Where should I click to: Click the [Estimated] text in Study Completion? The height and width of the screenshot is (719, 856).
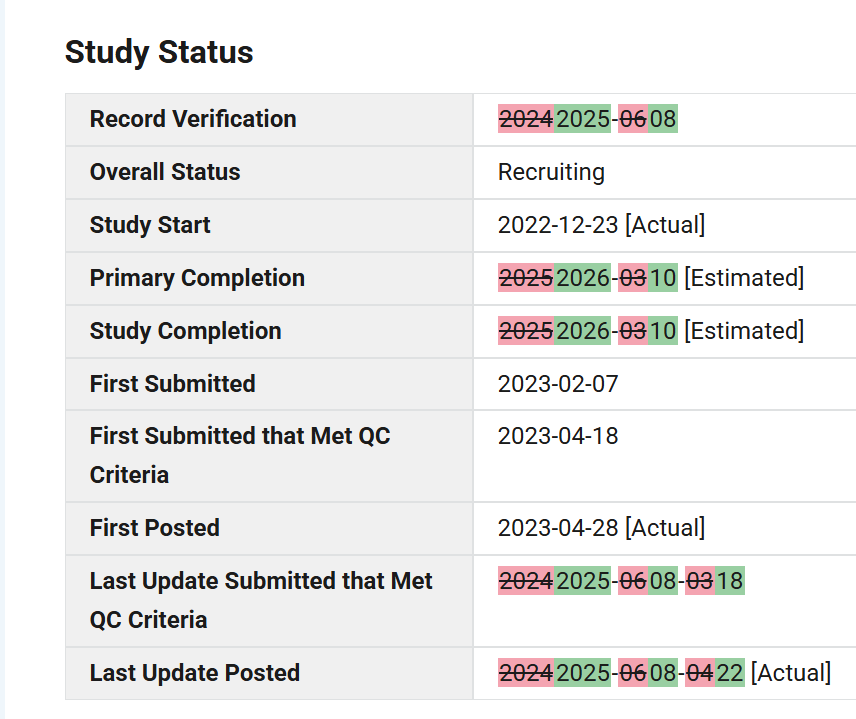[x=744, y=331]
